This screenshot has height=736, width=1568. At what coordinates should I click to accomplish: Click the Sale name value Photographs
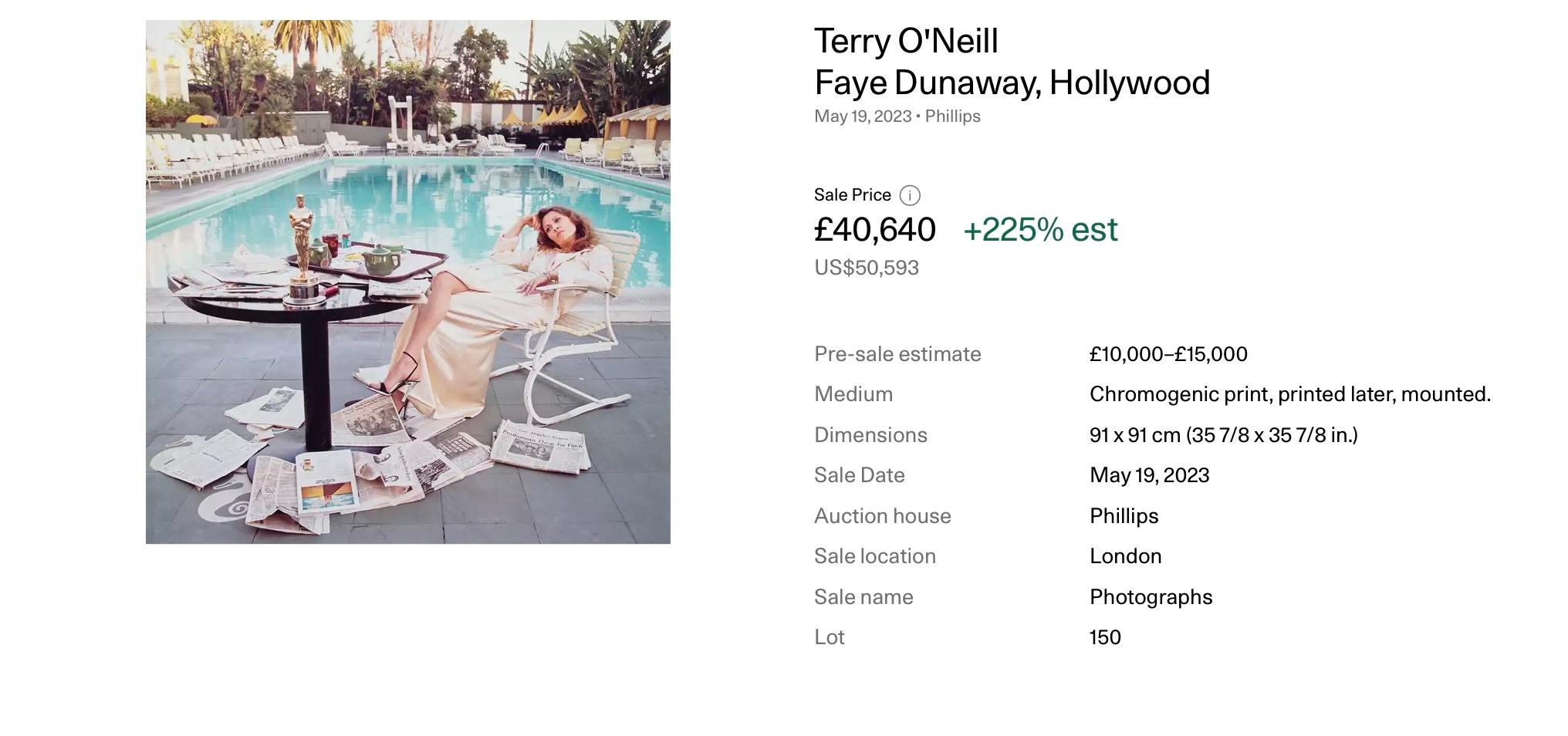tap(1151, 597)
